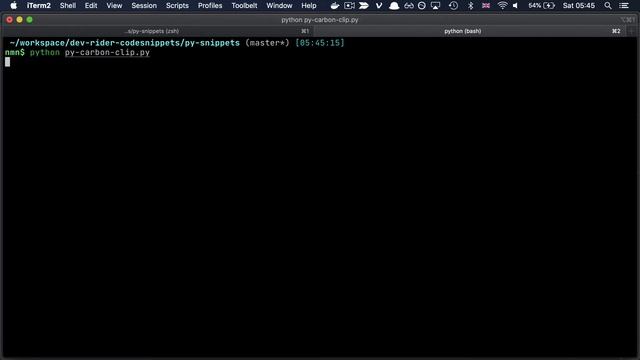The height and width of the screenshot is (360, 640).
Task: Minimize the iTerm2 window with yellow button
Action: 20,20
